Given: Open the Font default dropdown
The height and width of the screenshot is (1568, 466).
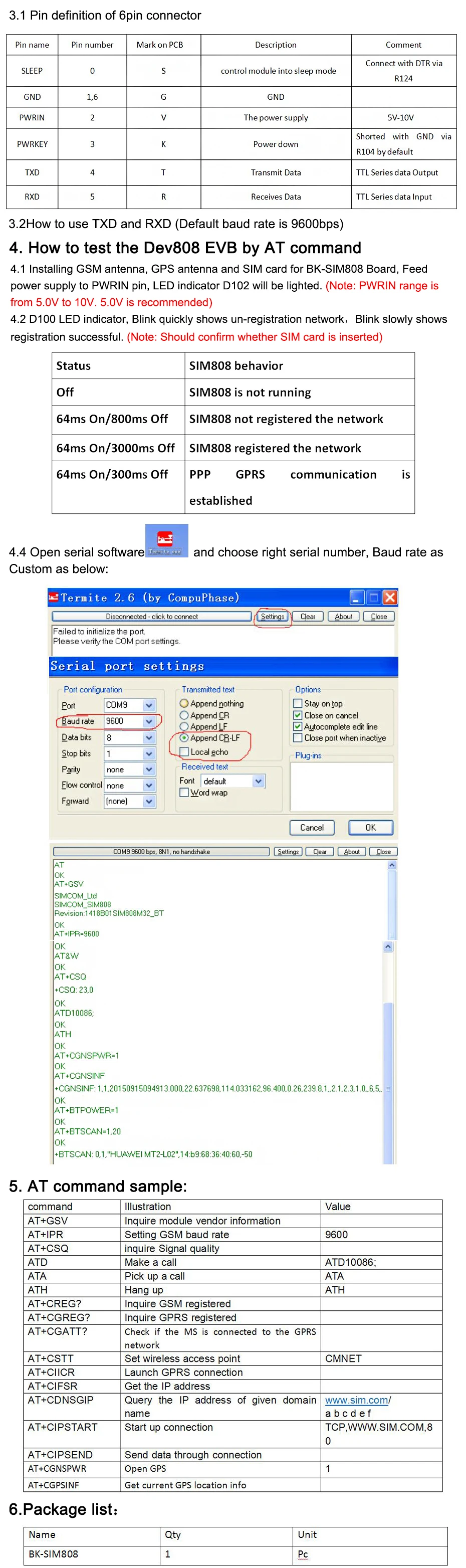Looking at the screenshot, I should 259,781.
